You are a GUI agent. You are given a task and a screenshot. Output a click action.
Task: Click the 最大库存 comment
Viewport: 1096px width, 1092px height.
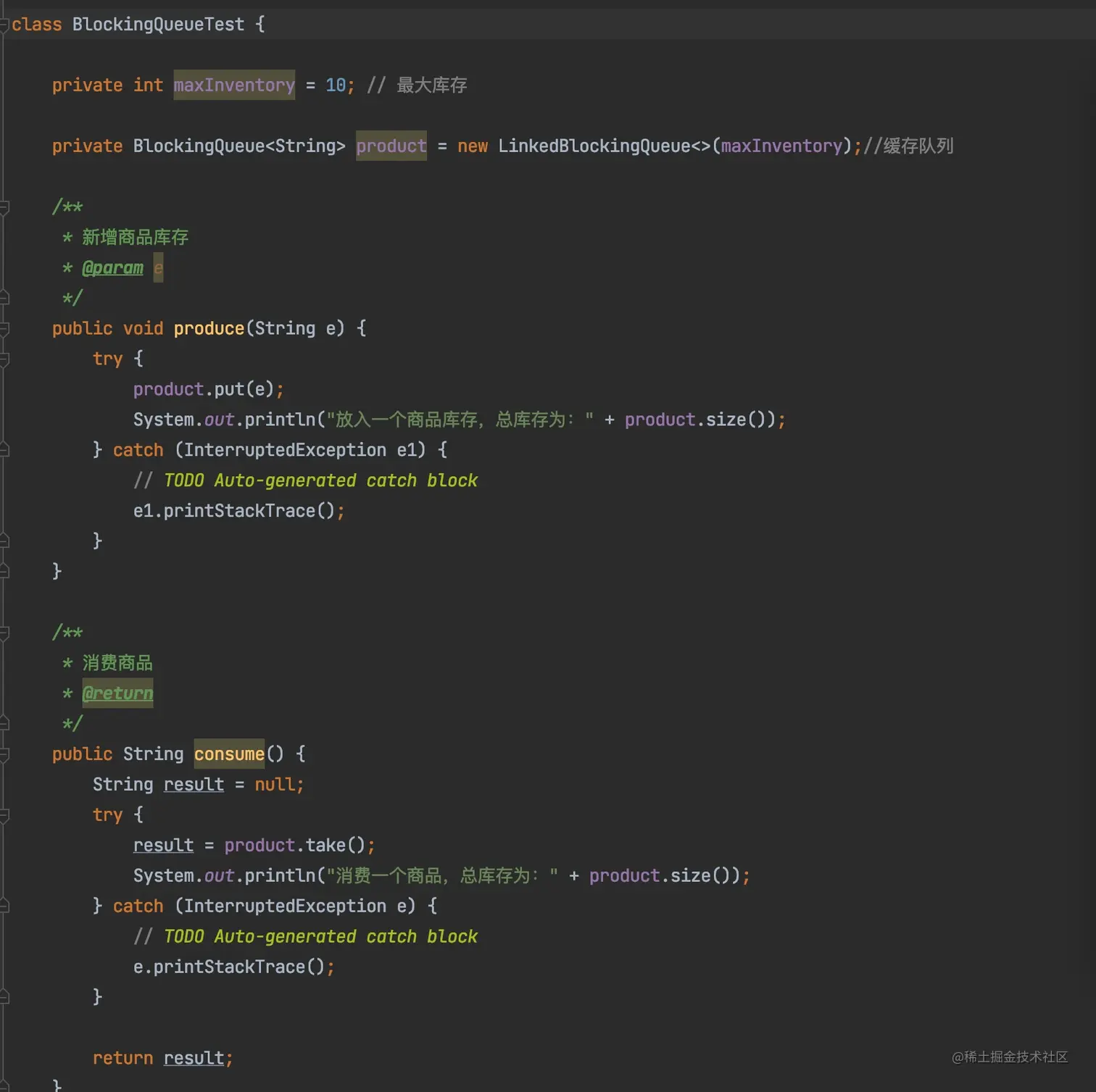click(417, 86)
